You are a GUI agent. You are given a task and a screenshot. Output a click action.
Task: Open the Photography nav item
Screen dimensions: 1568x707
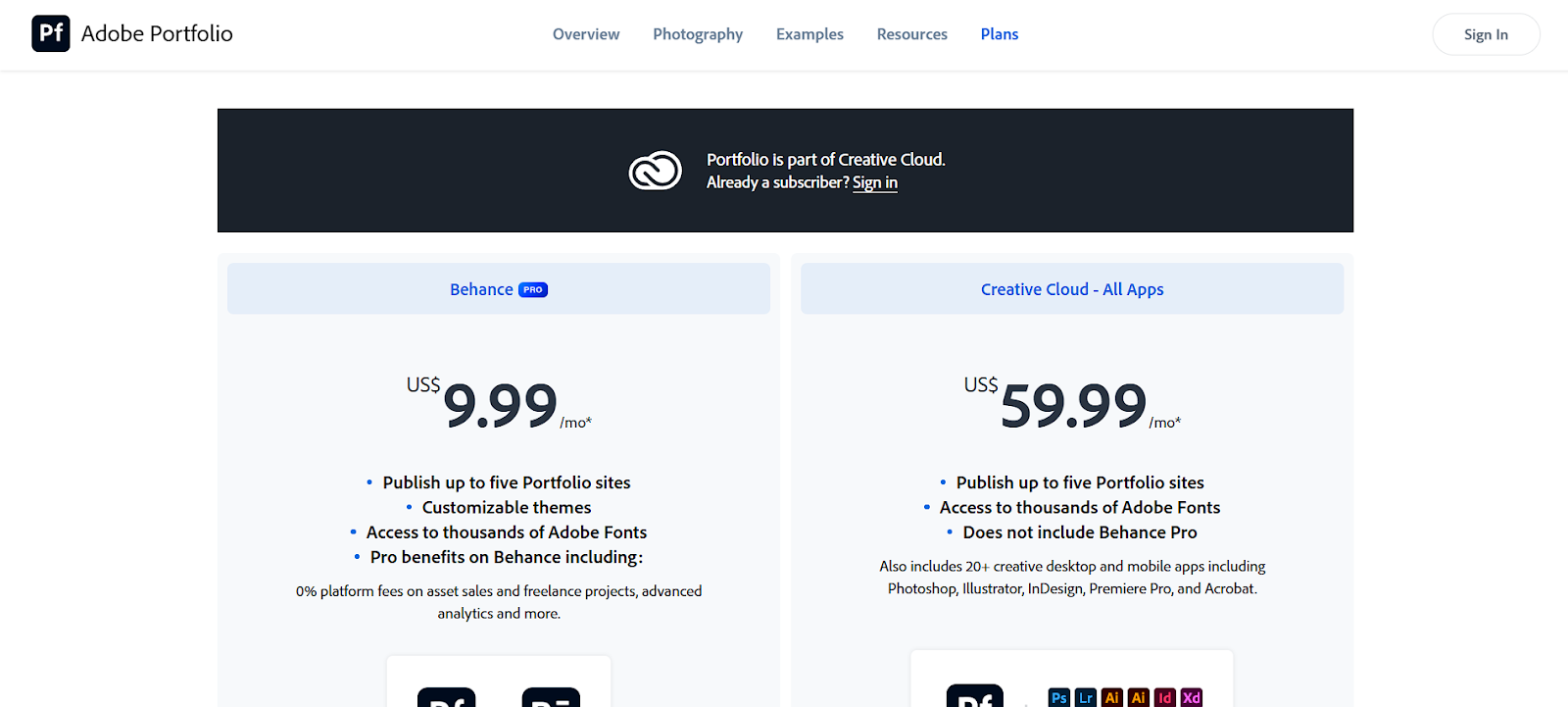click(698, 34)
